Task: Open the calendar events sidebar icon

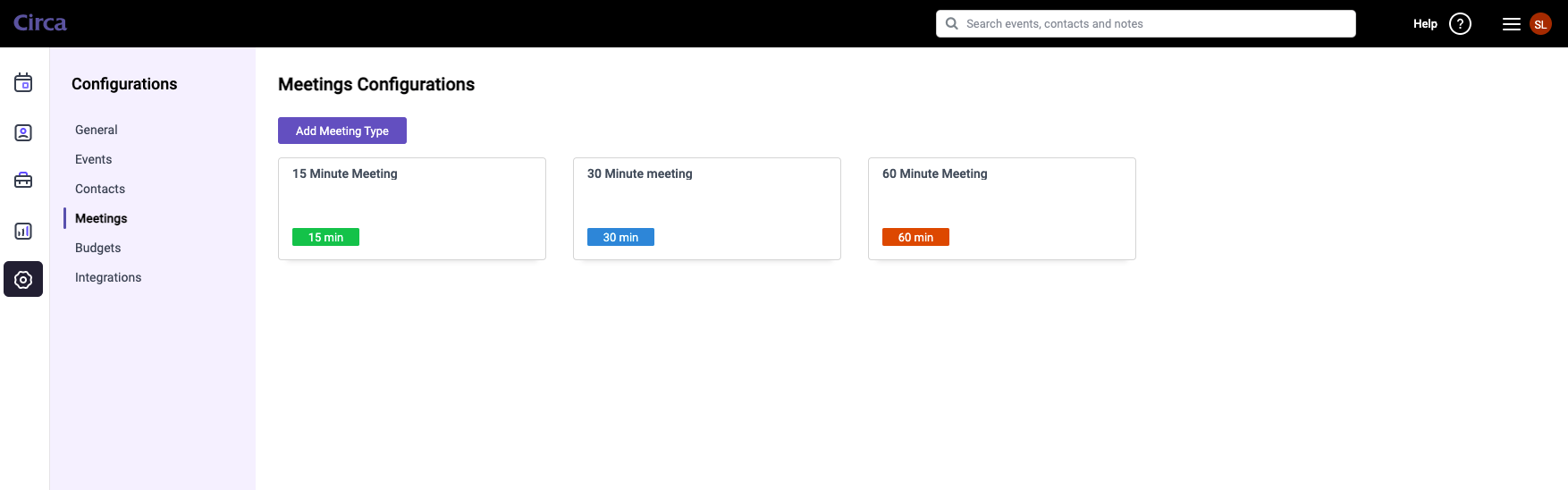Action: [x=23, y=83]
